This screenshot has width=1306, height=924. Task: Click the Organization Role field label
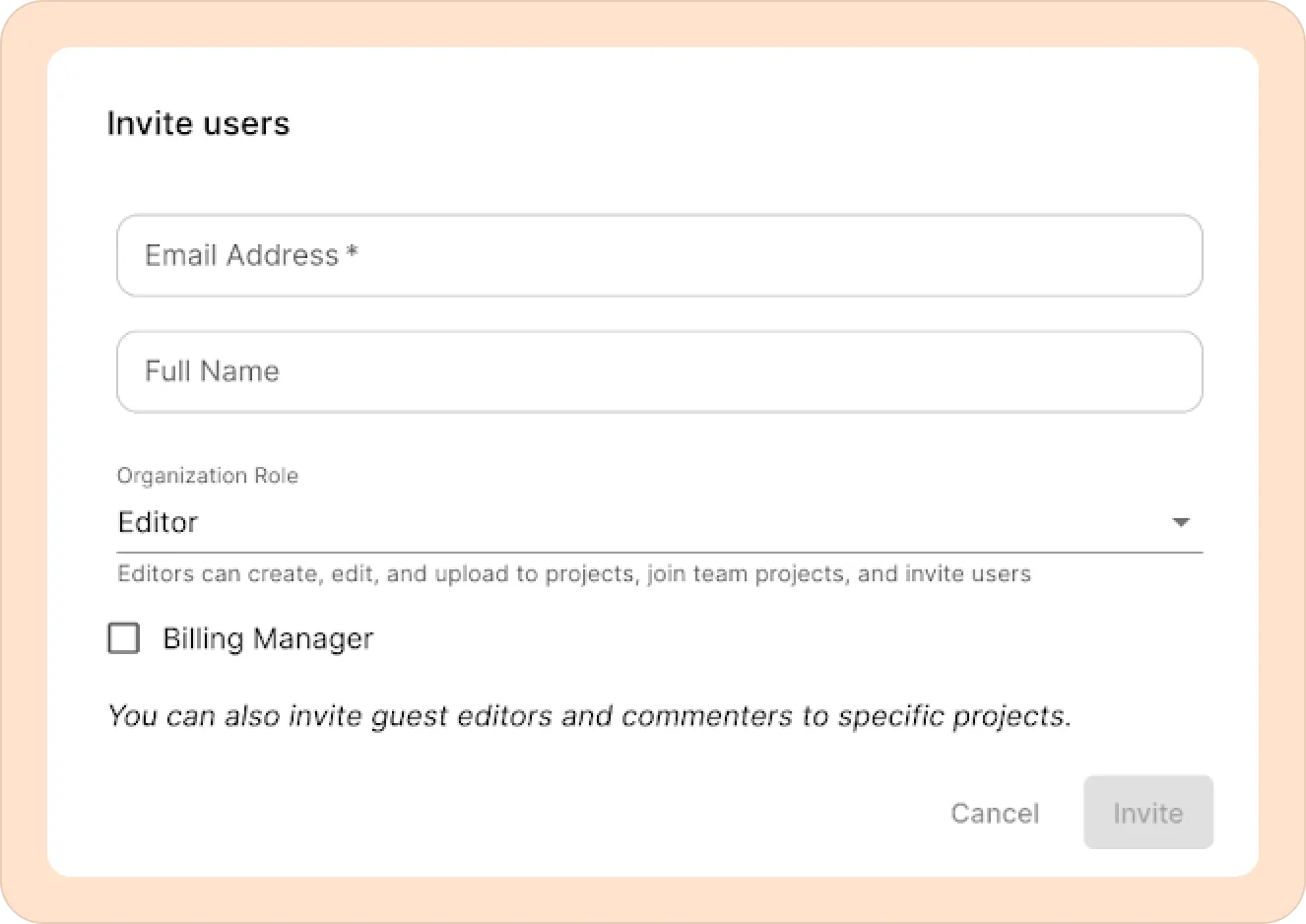pos(207,476)
